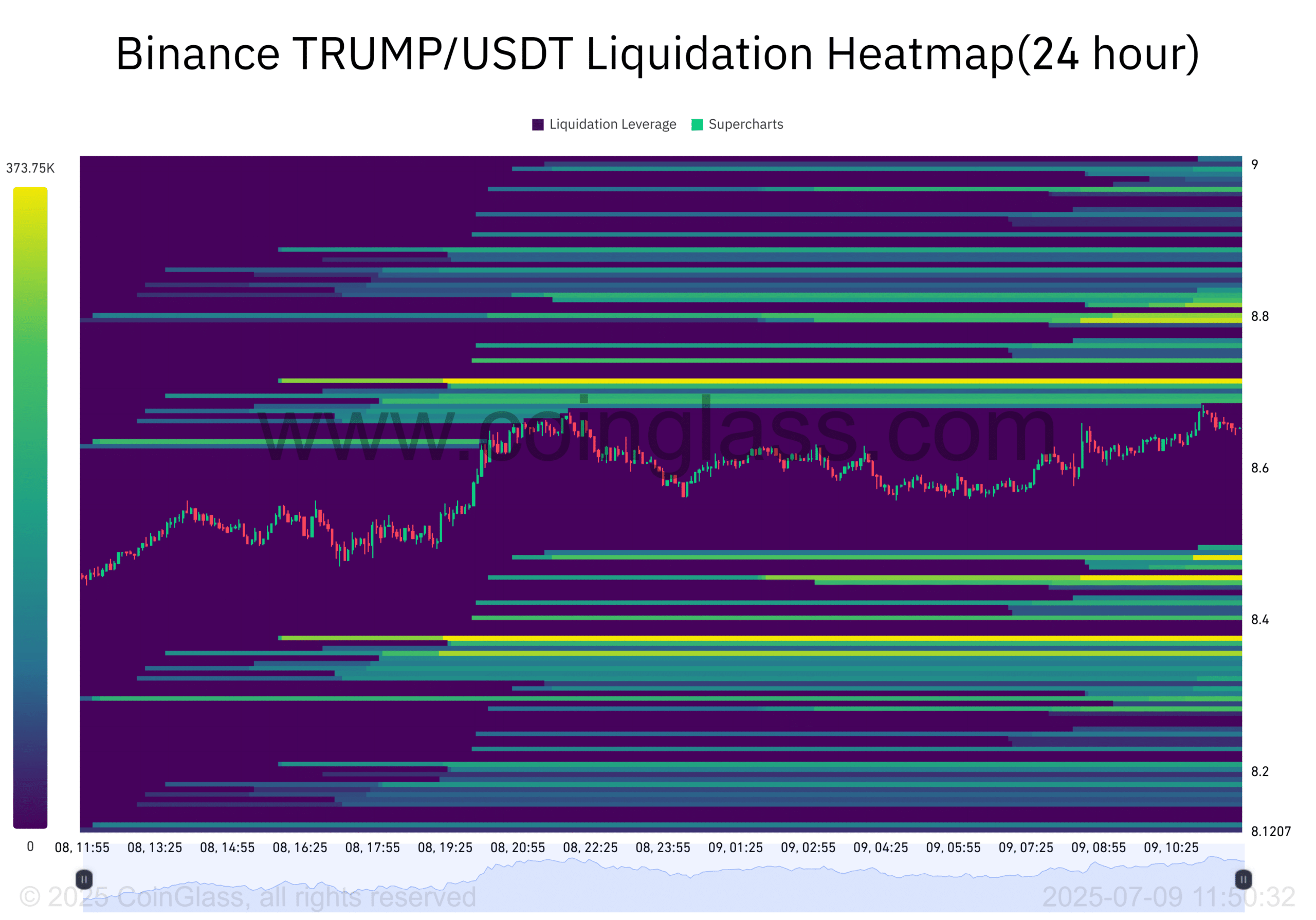Click the CoinGlass copyright text
This screenshot has height=920, width=1316.
click(248, 897)
